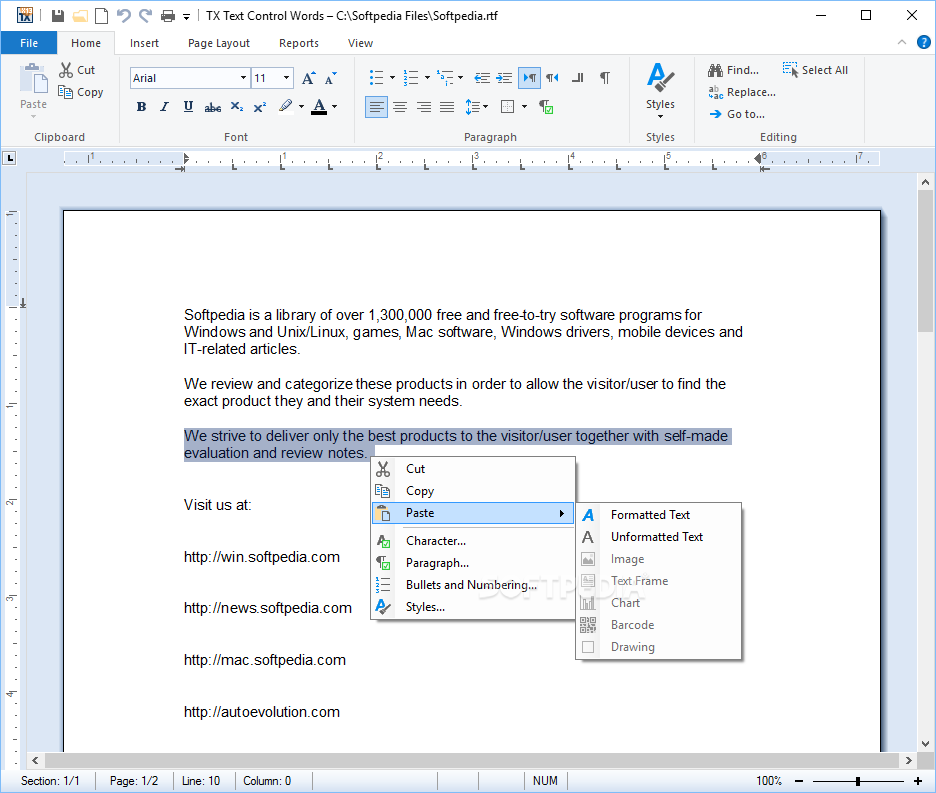The width and height of the screenshot is (936, 793).
Task: Switch to the Insert tab
Action: click(144, 43)
